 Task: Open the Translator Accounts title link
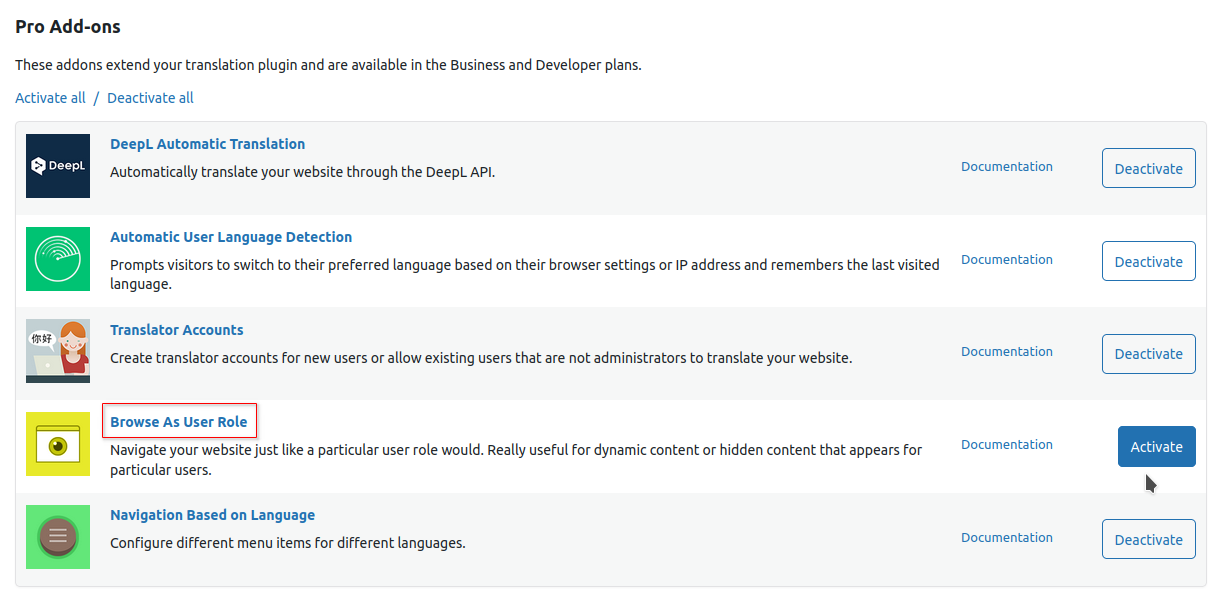click(177, 330)
